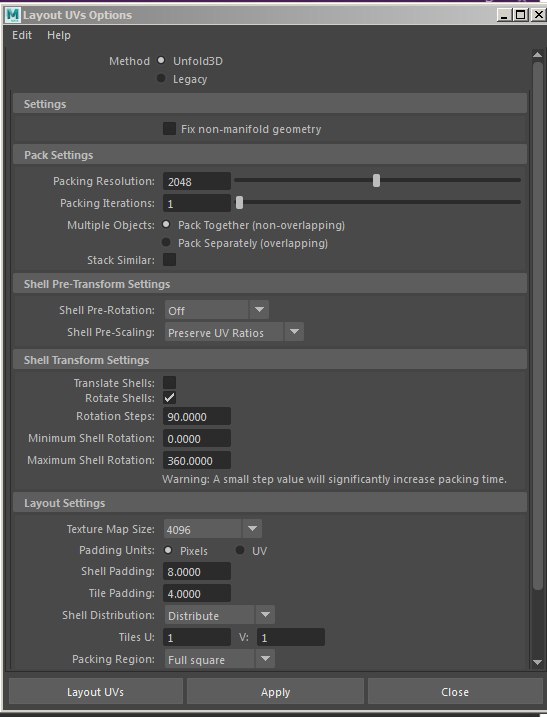Image resolution: width=547 pixels, height=717 pixels.
Task: Click the Tile Padding field
Action: tap(197, 593)
